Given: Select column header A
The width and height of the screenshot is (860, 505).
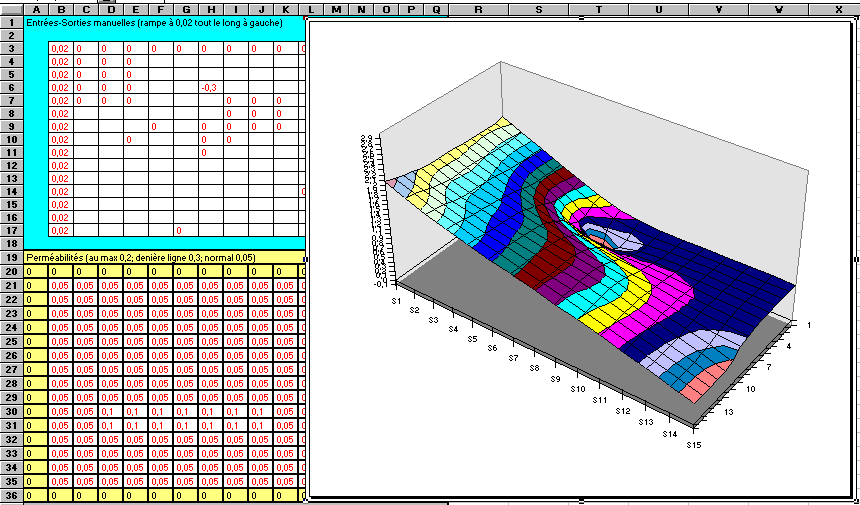Looking at the screenshot, I should [x=36, y=9].
